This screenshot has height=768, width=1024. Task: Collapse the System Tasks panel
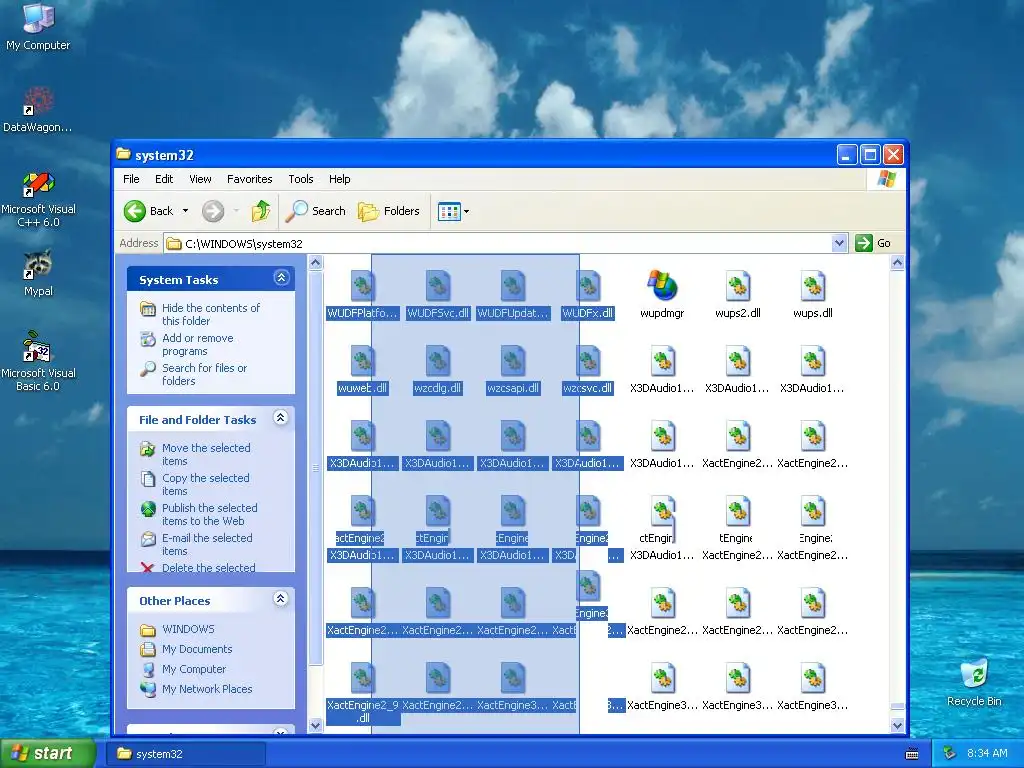click(x=281, y=278)
